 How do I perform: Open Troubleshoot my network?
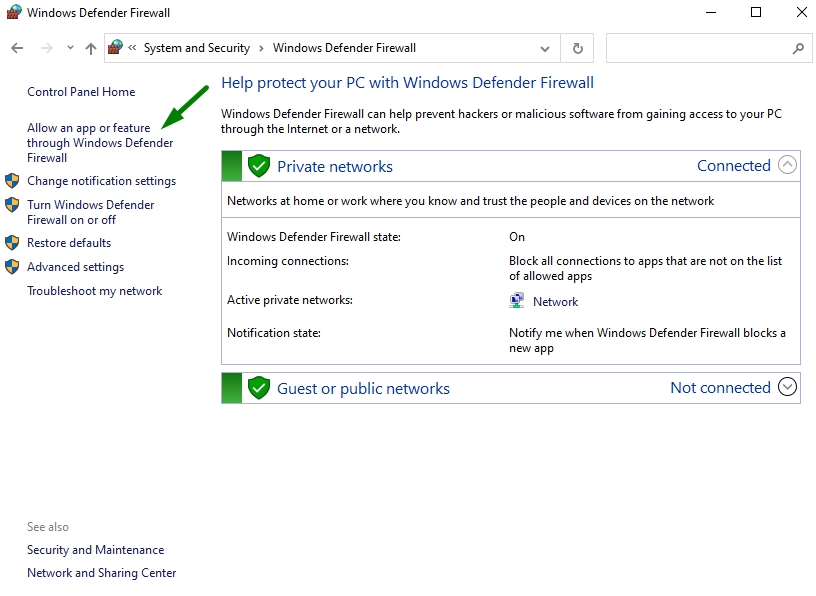click(95, 291)
